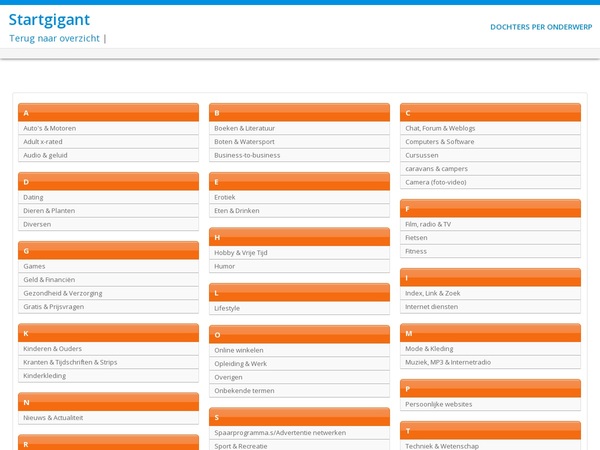Screen dimensions: 600x450
Task: Open Spaarprogramma.s/Advertentie netwerken category
Action: [x=299, y=433]
